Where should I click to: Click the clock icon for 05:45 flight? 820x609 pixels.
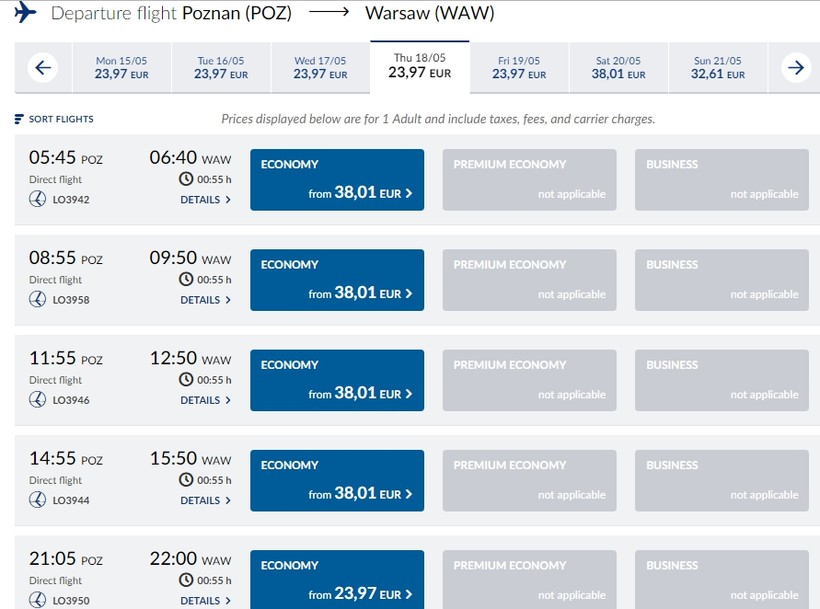coord(186,179)
